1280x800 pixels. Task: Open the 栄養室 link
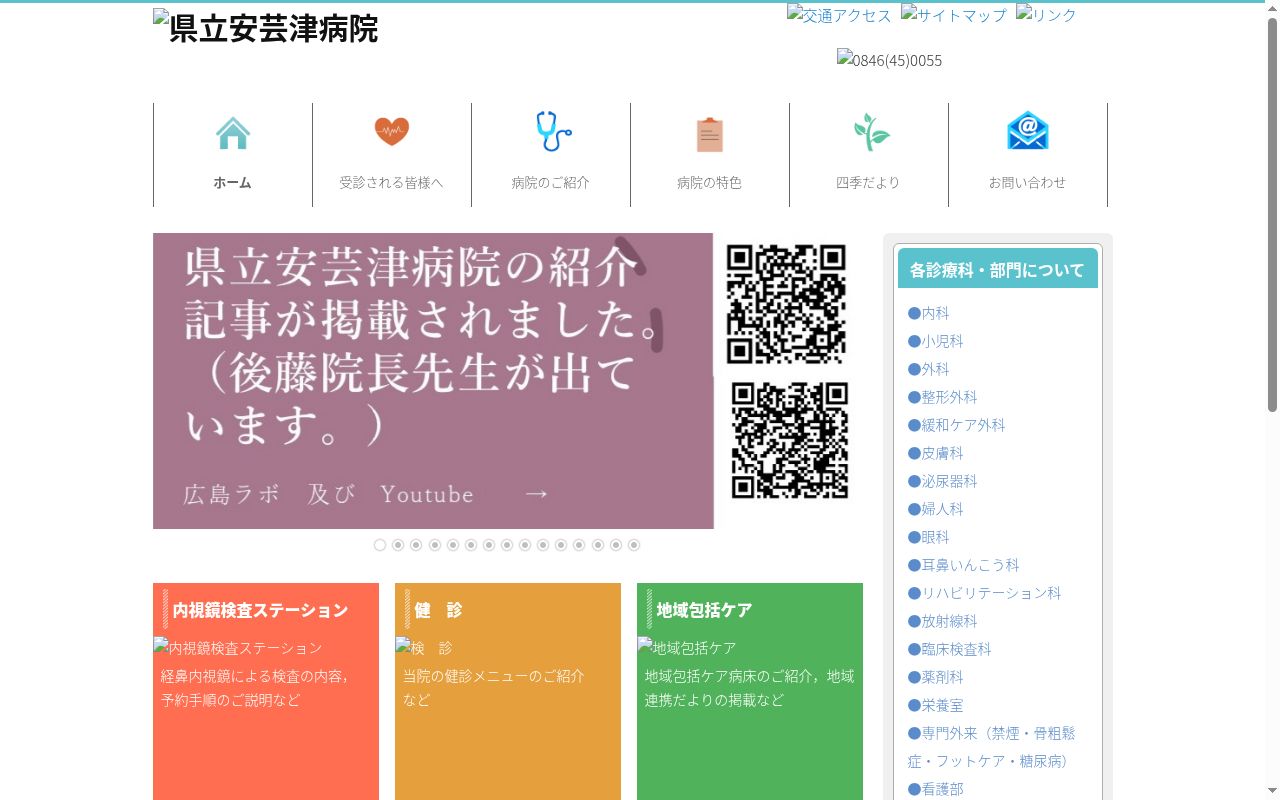coord(936,705)
